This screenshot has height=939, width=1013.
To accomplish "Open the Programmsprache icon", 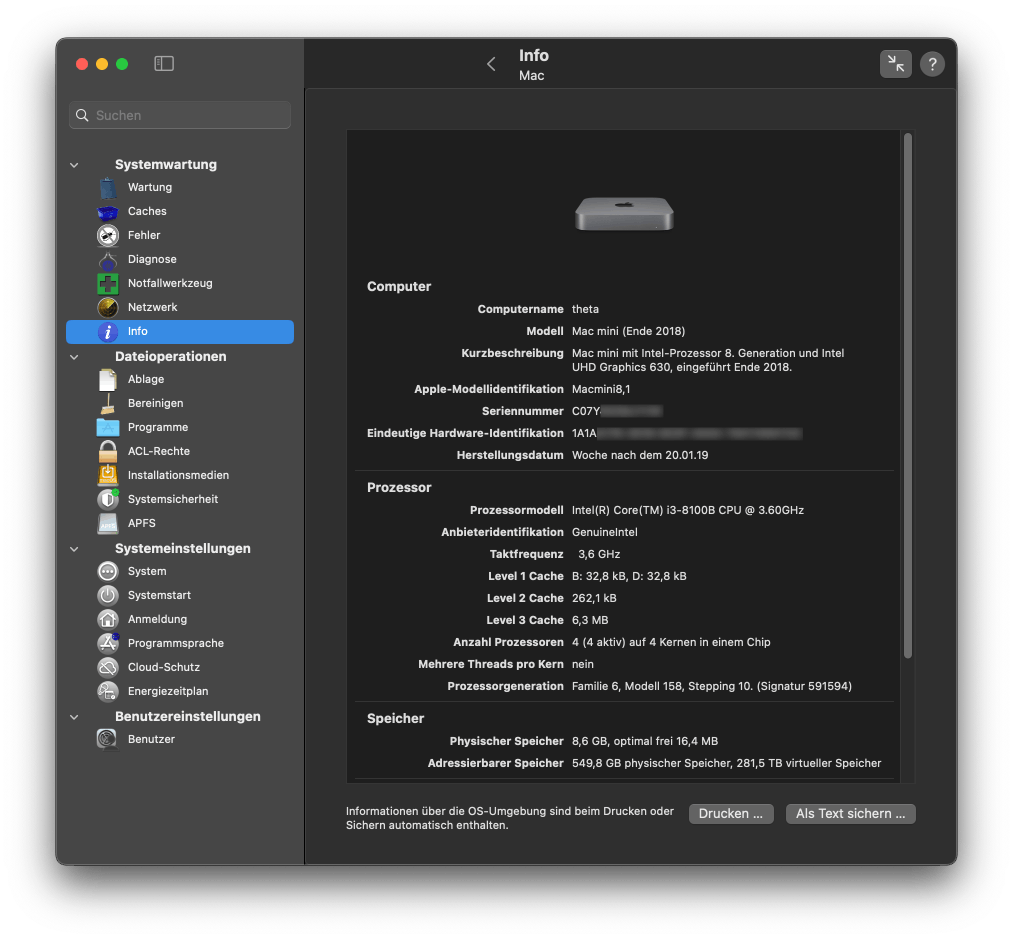I will click(x=108, y=643).
